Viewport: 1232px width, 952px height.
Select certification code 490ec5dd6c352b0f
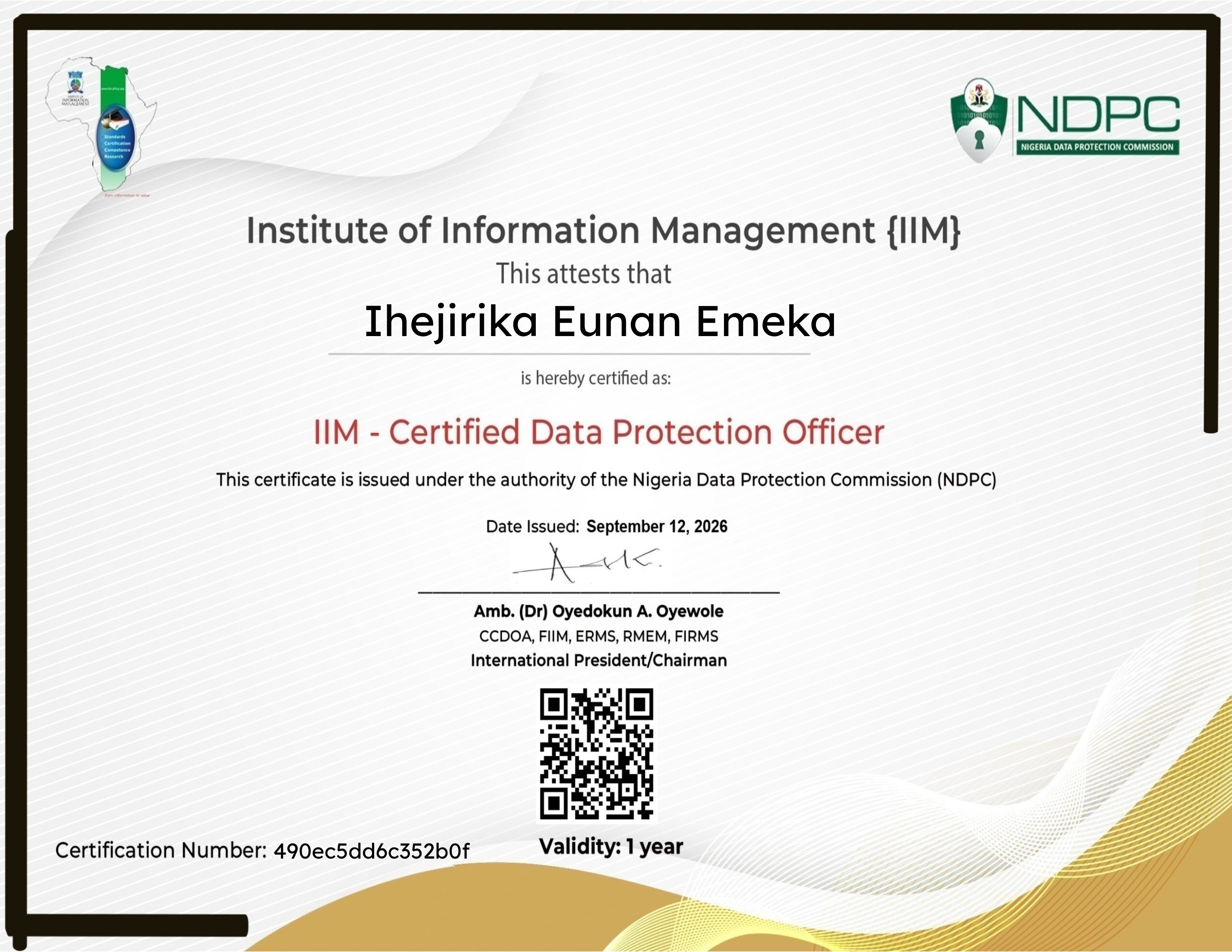click(371, 851)
